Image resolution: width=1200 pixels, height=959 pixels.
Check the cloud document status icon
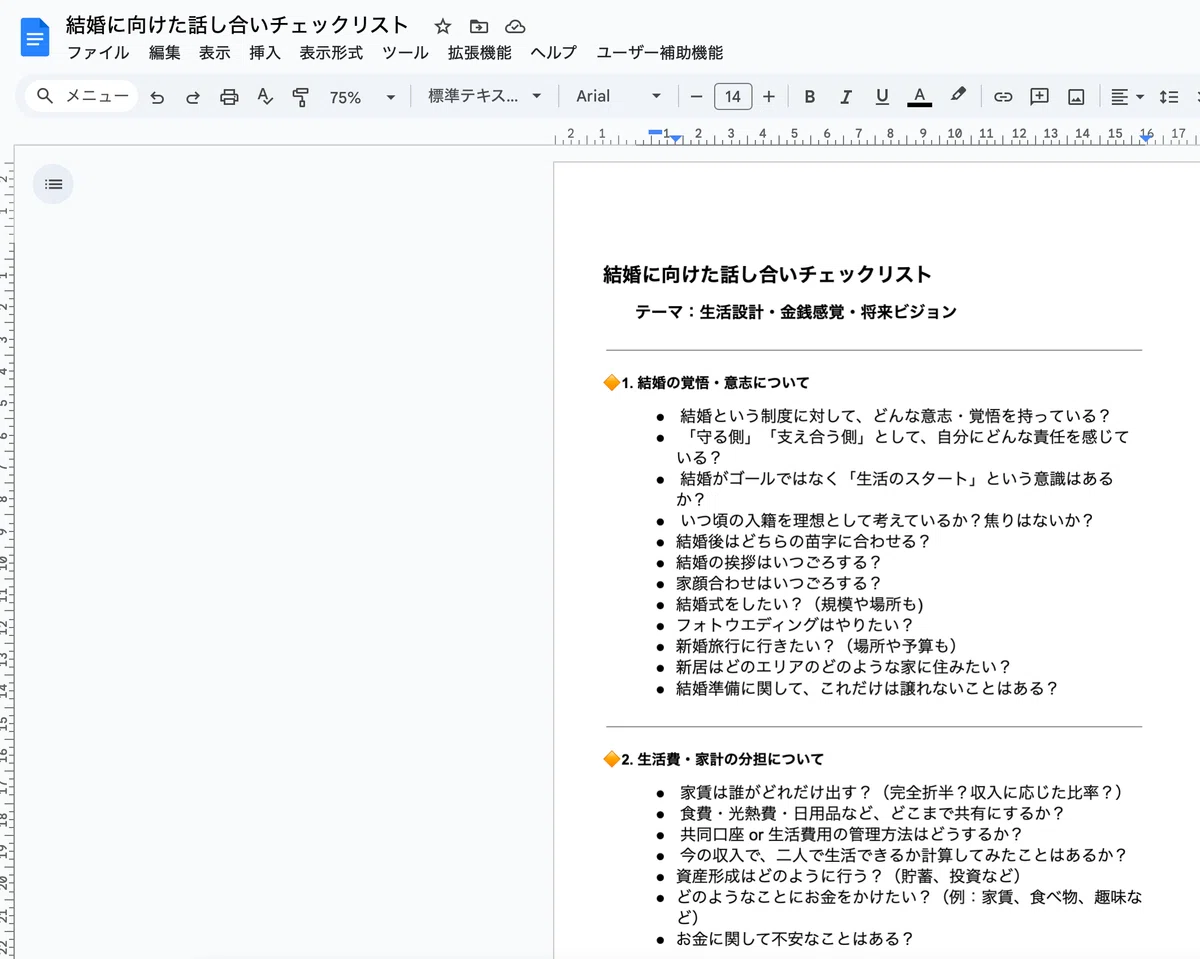point(515,26)
